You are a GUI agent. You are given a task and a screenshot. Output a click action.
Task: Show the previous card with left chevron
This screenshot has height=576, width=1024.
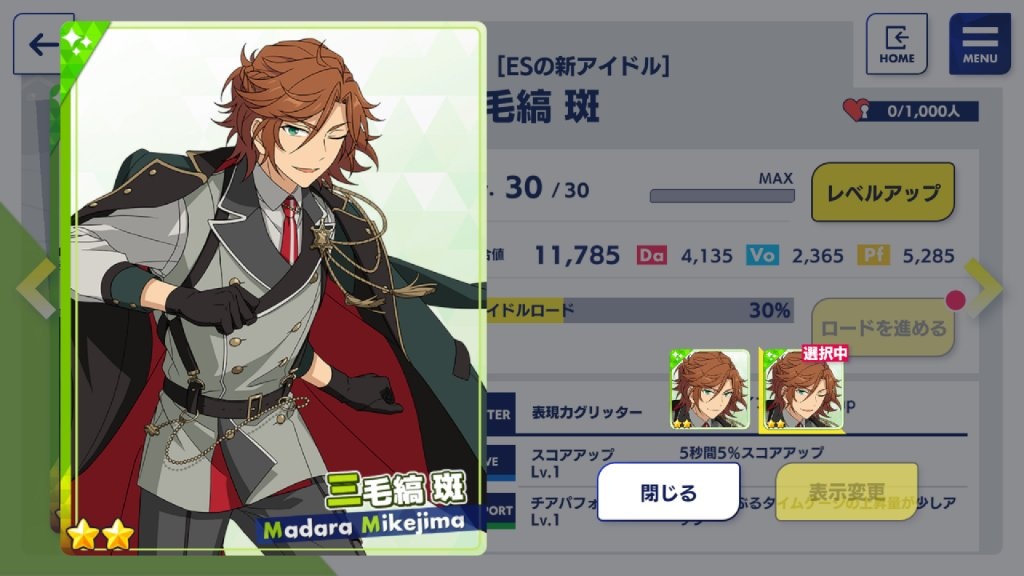pyautogui.click(x=37, y=288)
